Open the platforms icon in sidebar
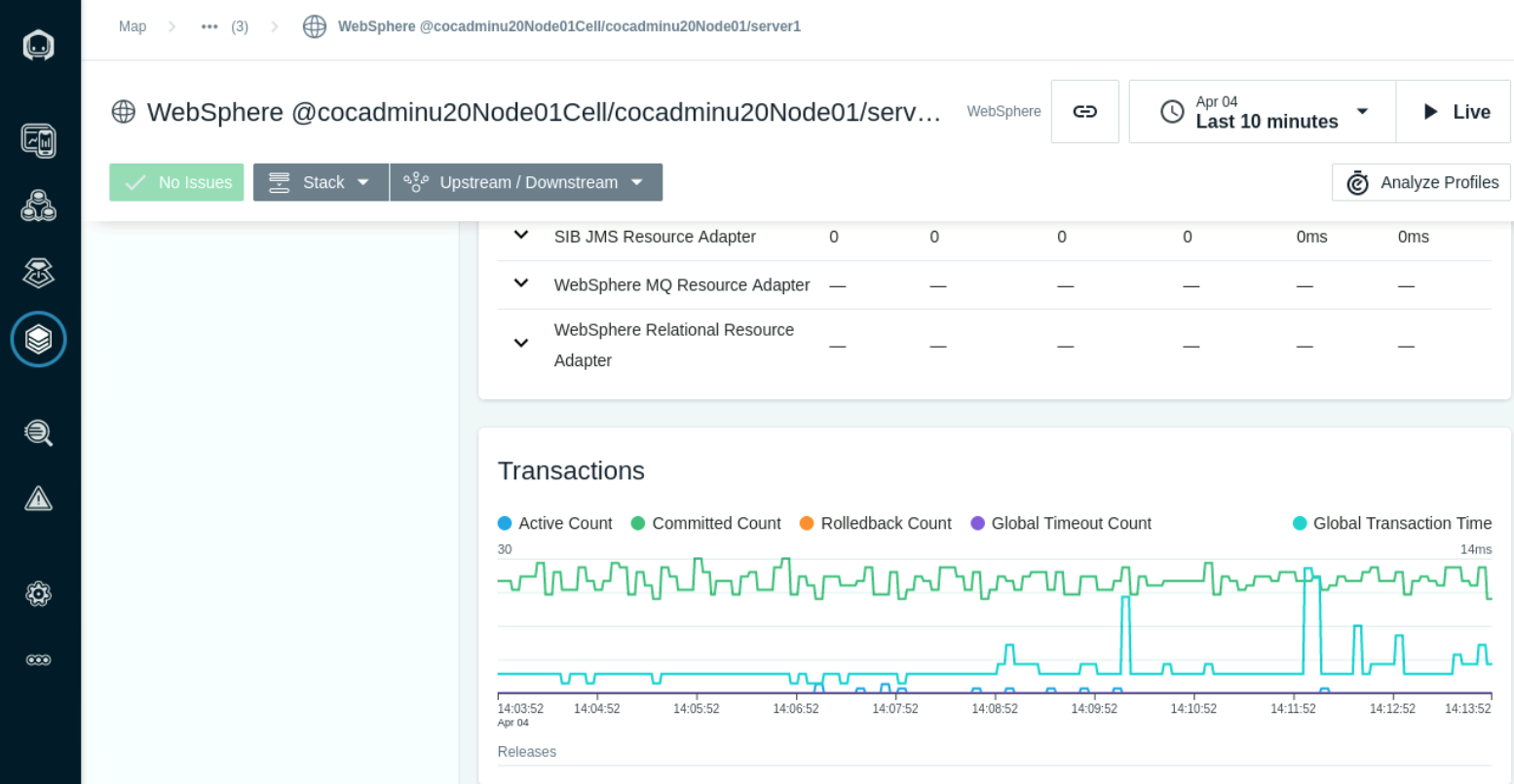Image resolution: width=1514 pixels, height=784 pixels. 39,273
